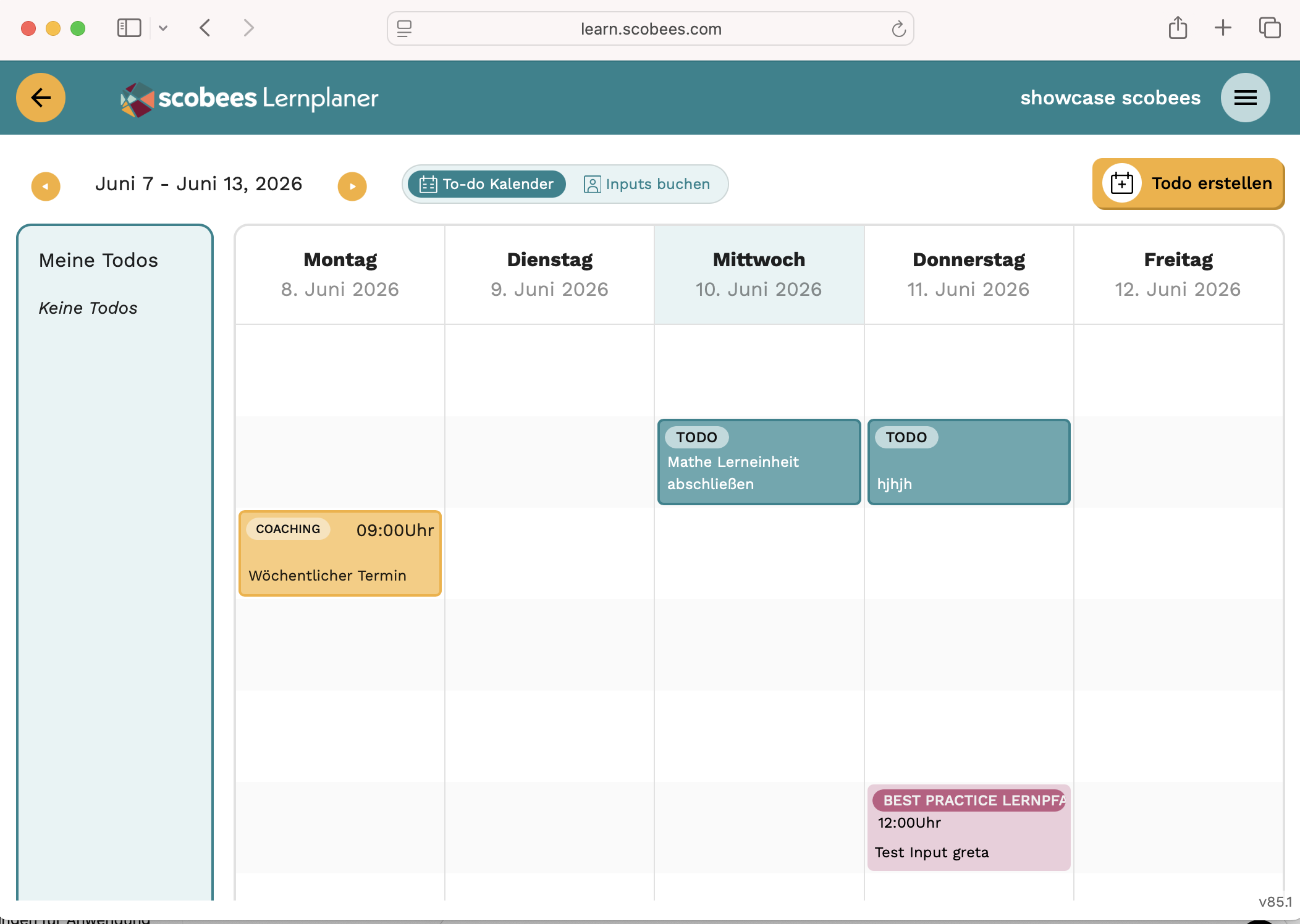Image resolution: width=1300 pixels, height=924 pixels.
Task: Switch to To-do Kalender tab
Action: point(487,184)
